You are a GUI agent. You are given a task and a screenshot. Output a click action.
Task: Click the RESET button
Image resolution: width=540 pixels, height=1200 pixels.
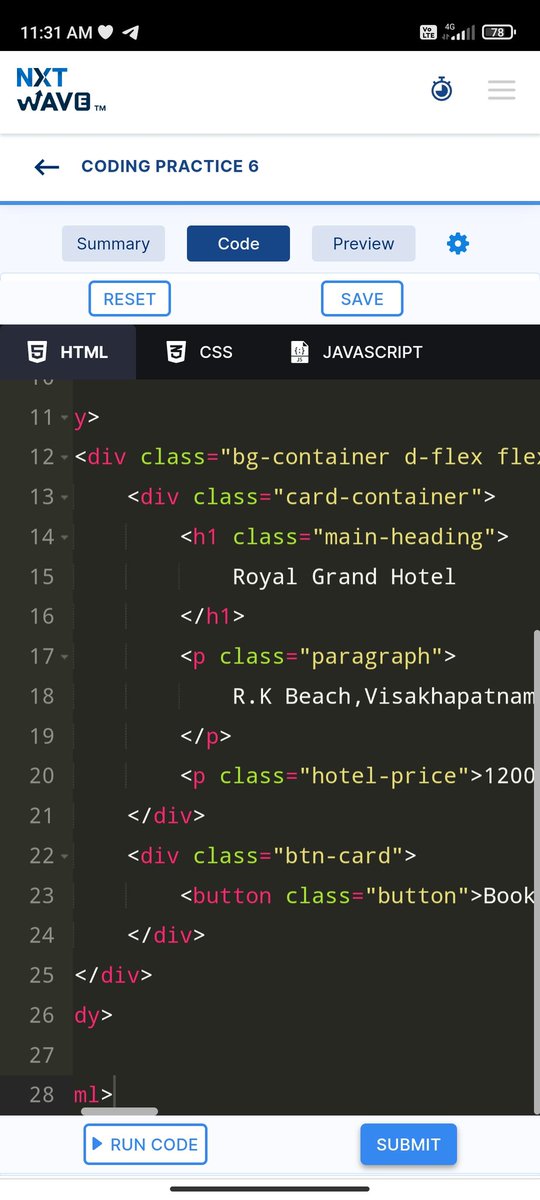pos(130,299)
